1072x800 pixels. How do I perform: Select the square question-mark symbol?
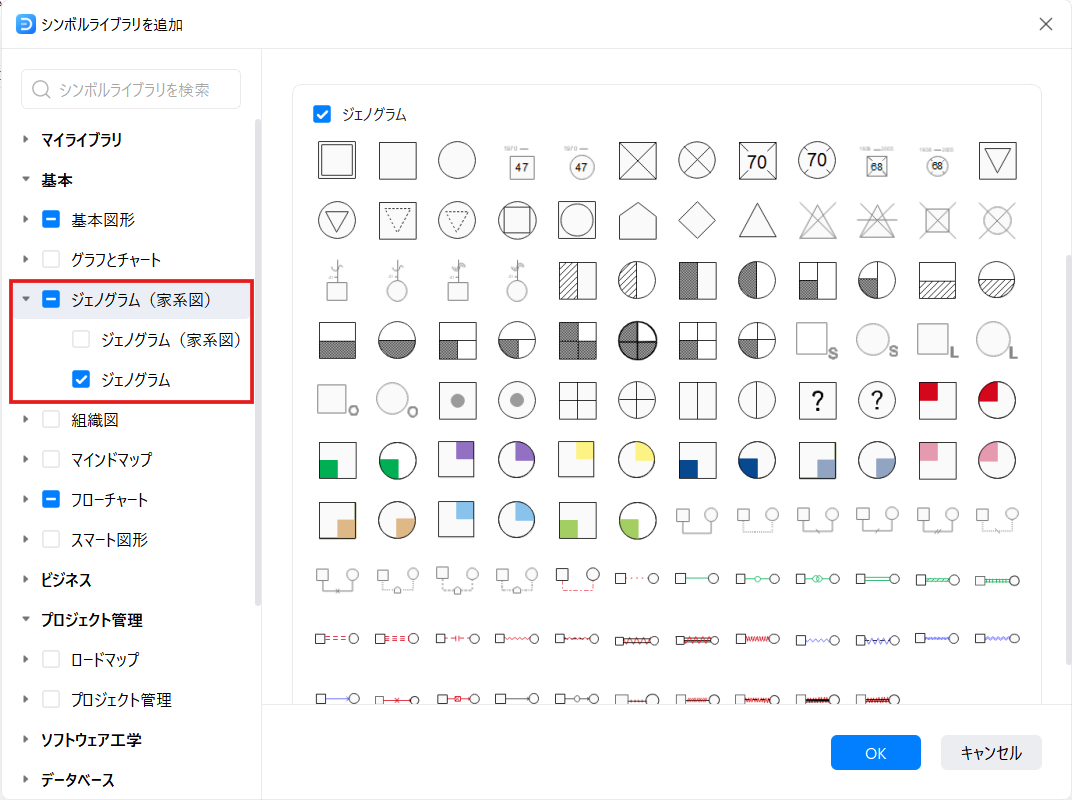817,400
